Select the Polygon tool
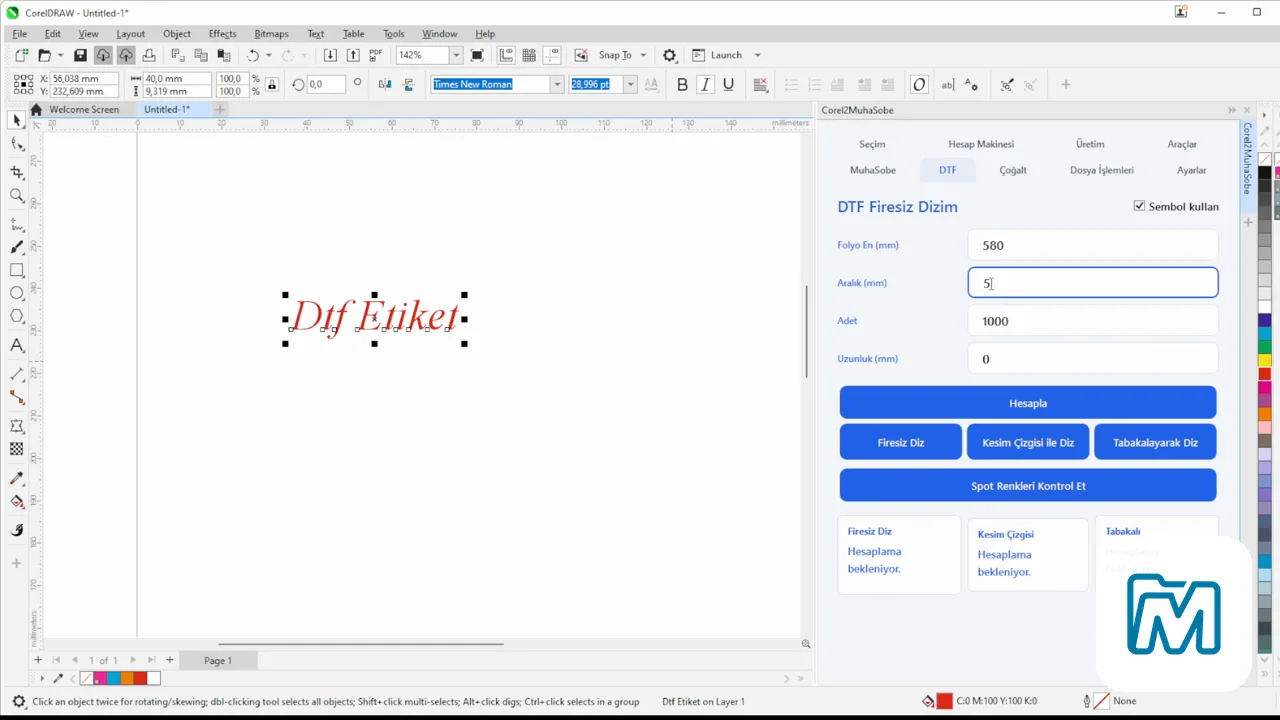The image size is (1280, 720). (16, 316)
